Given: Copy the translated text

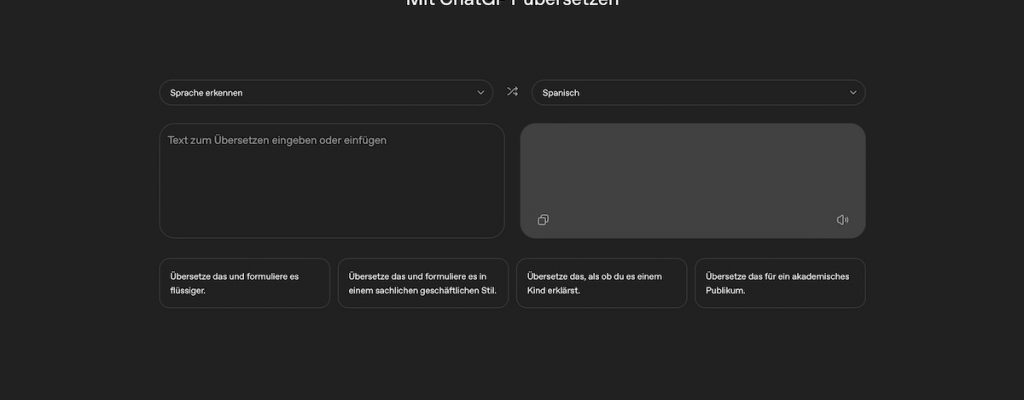Looking at the screenshot, I should click(x=543, y=220).
